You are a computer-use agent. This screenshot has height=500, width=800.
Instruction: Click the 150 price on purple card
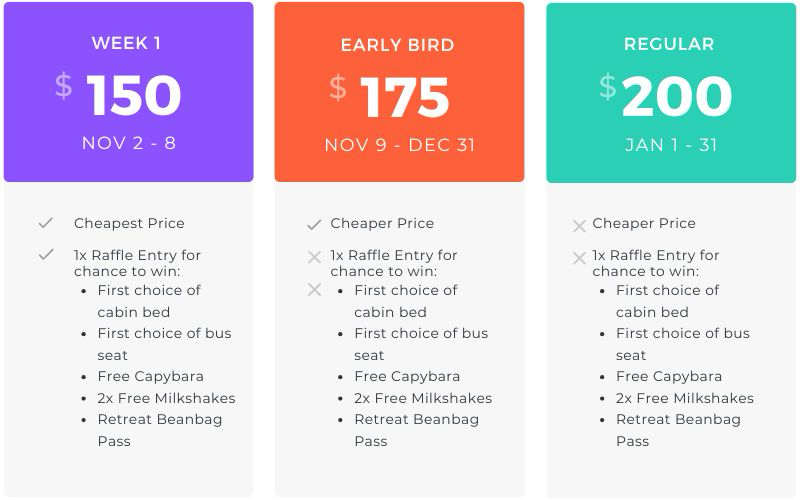(x=134, y=96)
